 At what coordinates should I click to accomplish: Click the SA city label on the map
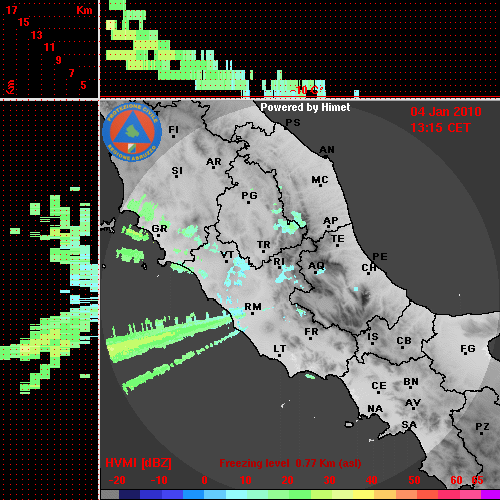[409, 425]
